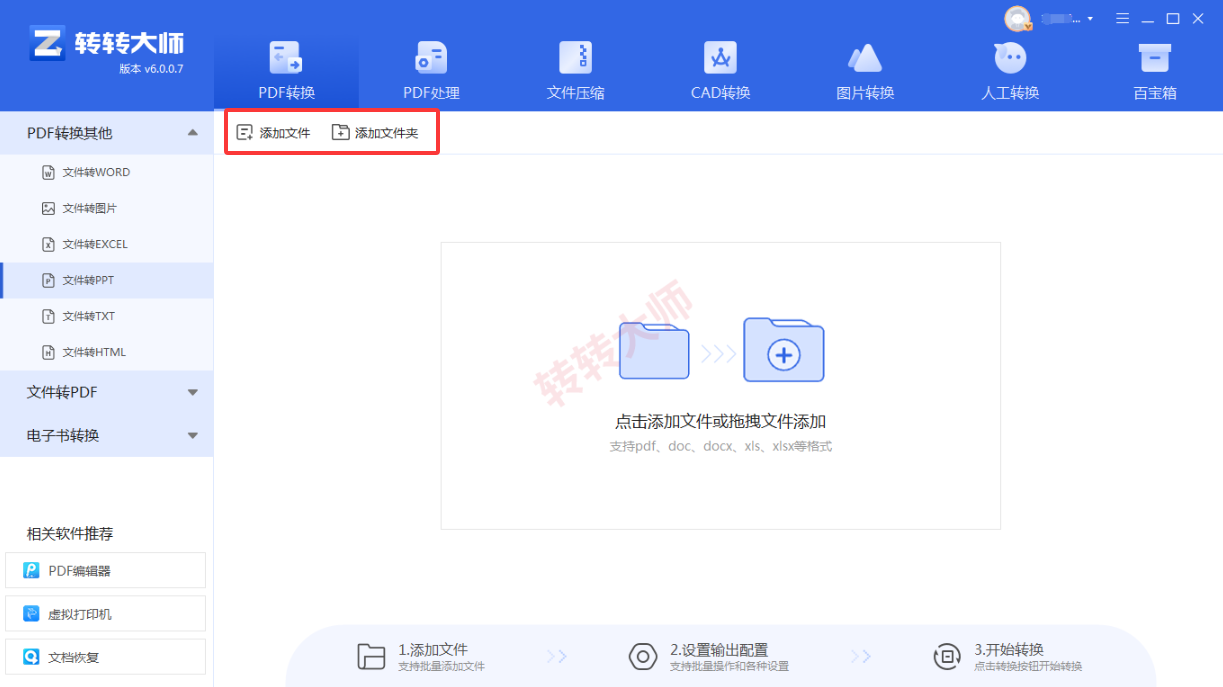The width and height of the screenshot is (1223, 687).
Task: Open the 百宝箱 toolbox tab
Action: coord(1155,72)
